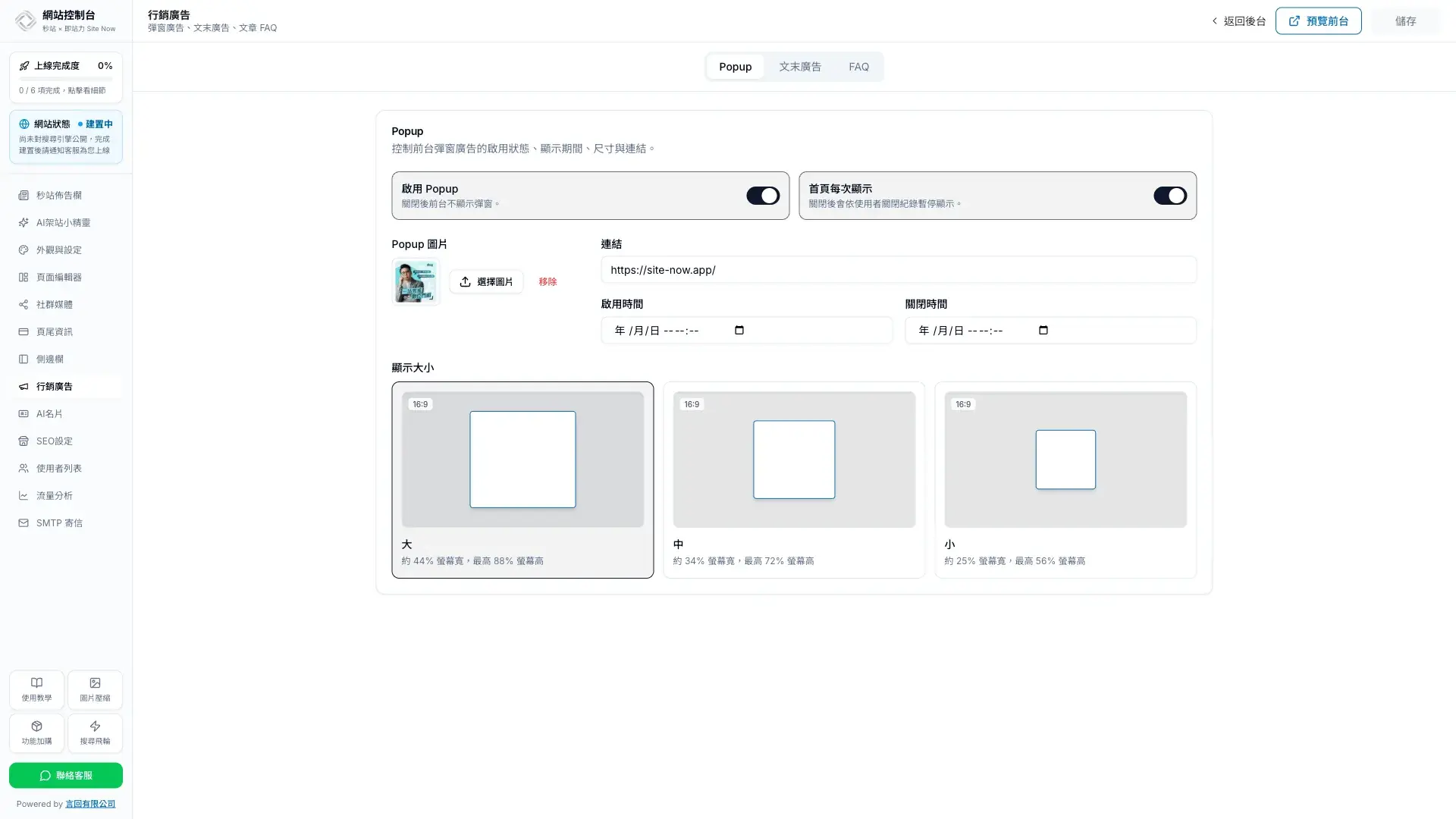This screenshot has width=1456, height=819.
Task: Toggle the 啟用 Popup switch
Action: pos(763,196)
